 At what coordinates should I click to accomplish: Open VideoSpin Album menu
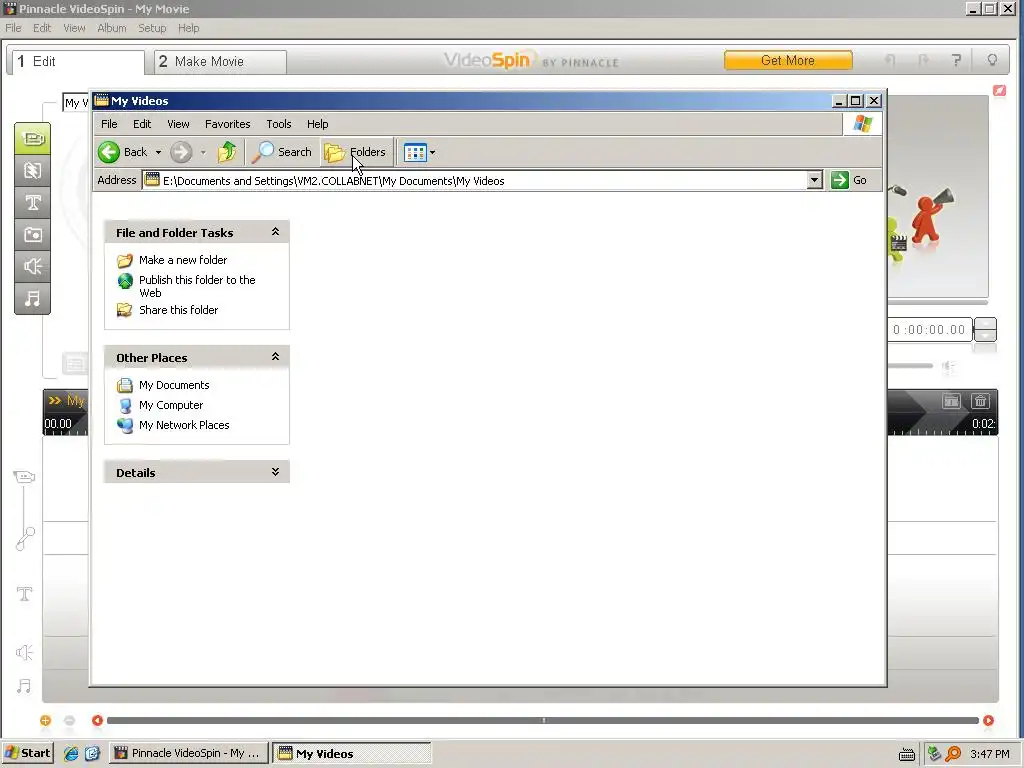tap(112, 28)
